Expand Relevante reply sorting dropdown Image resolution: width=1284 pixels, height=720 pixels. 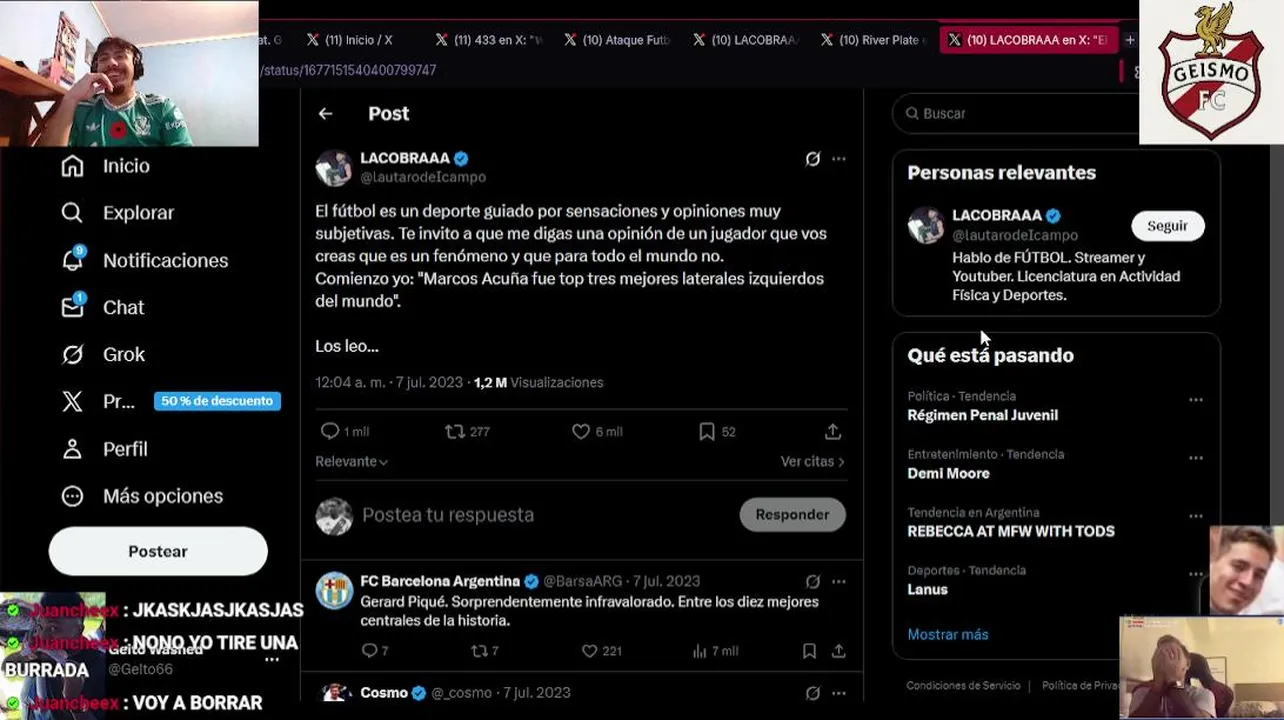[x=351, y=462]
